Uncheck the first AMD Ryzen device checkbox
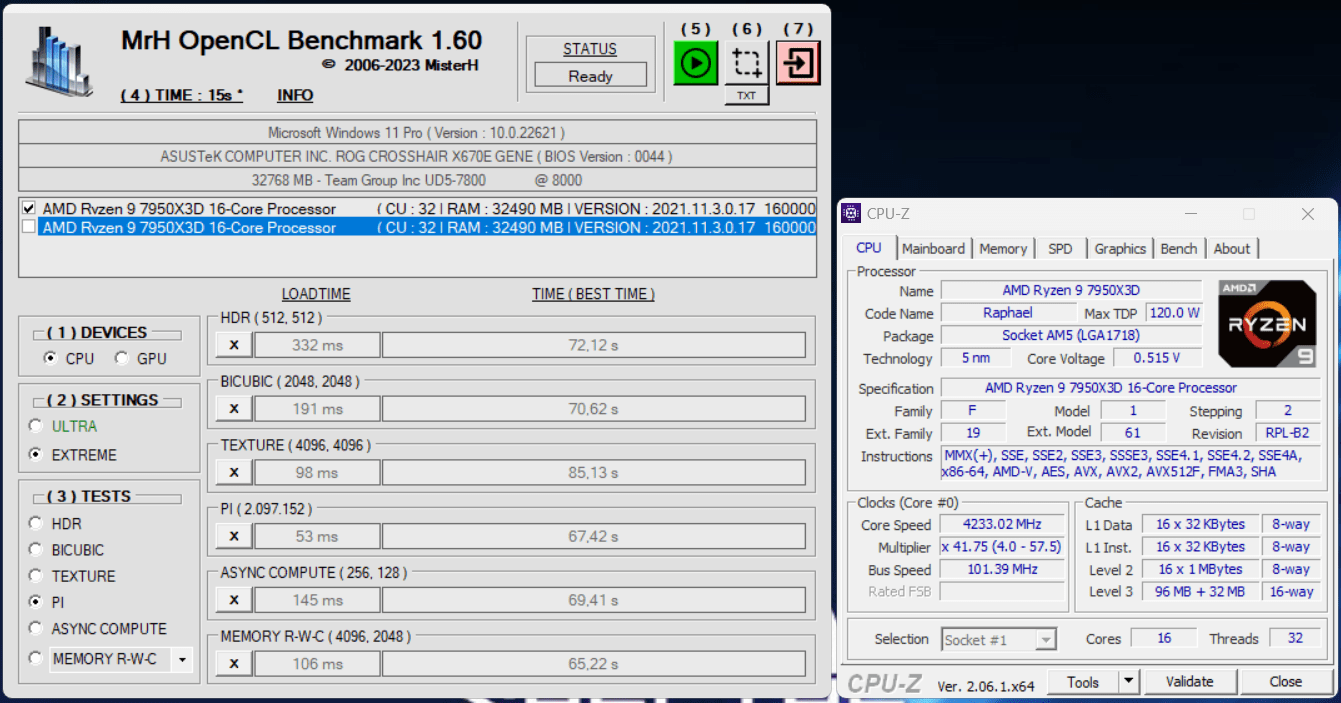1341x703 pixels. click(29, 209)
